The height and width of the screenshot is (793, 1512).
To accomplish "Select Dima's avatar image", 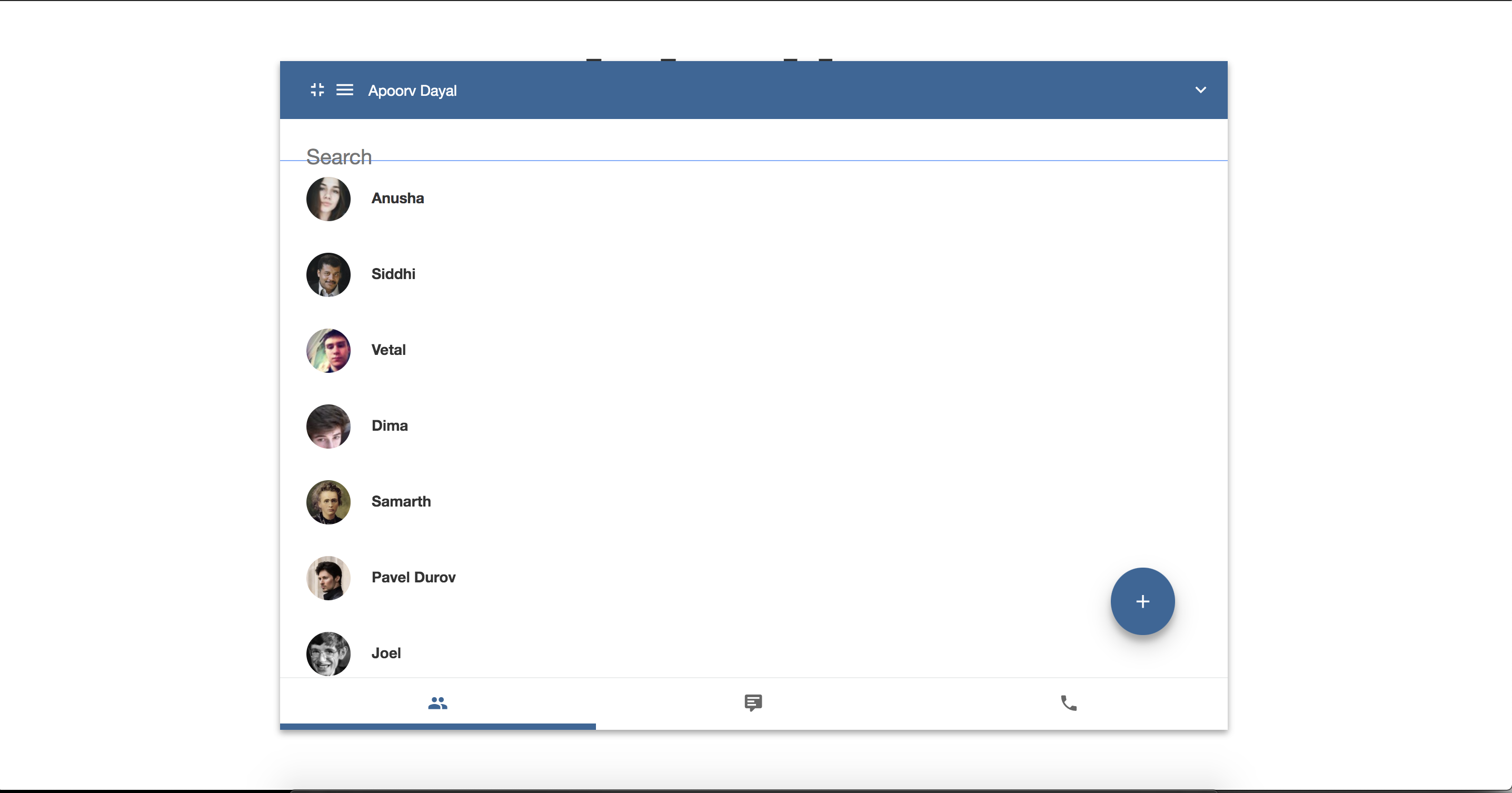I will pyautogui.click(x=328, y=426).
